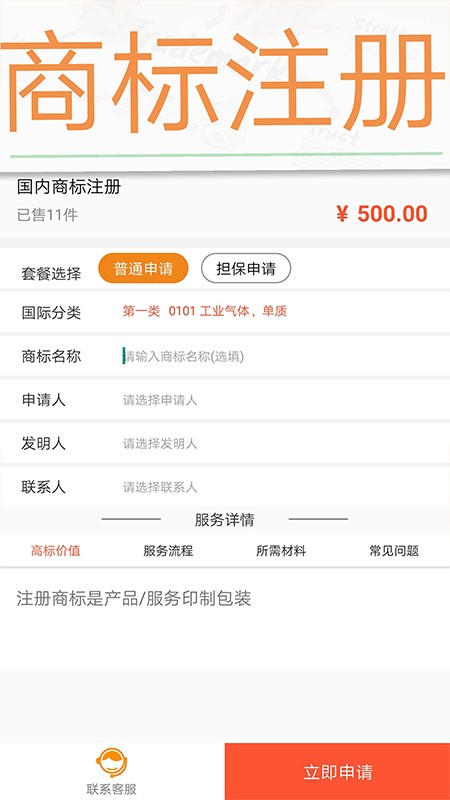
Task: Tap the 联系客服 text label
Action: (x=112, y=789)
